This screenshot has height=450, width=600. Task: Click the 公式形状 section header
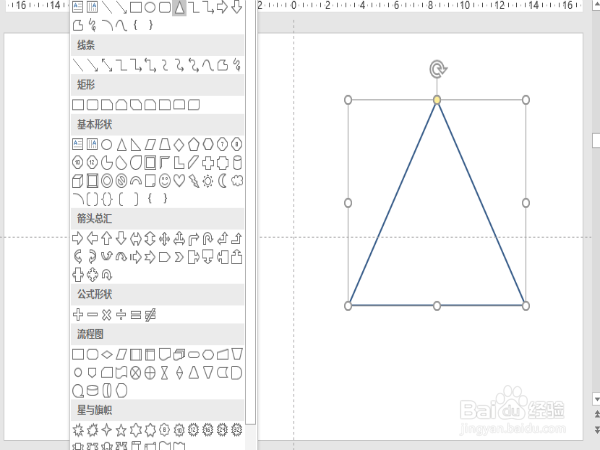coord(157,294)
